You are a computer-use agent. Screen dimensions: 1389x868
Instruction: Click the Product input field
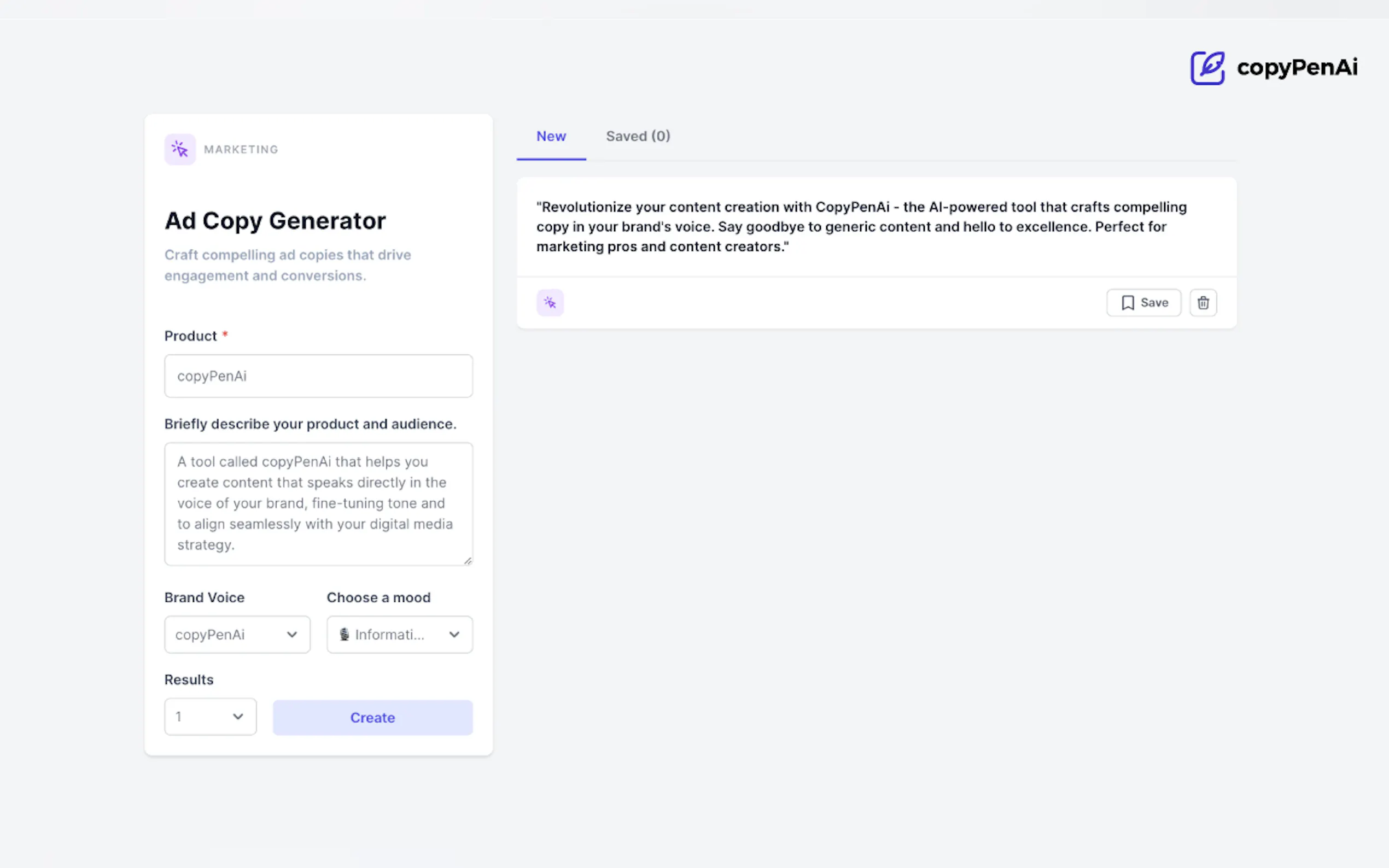[318, 376]
